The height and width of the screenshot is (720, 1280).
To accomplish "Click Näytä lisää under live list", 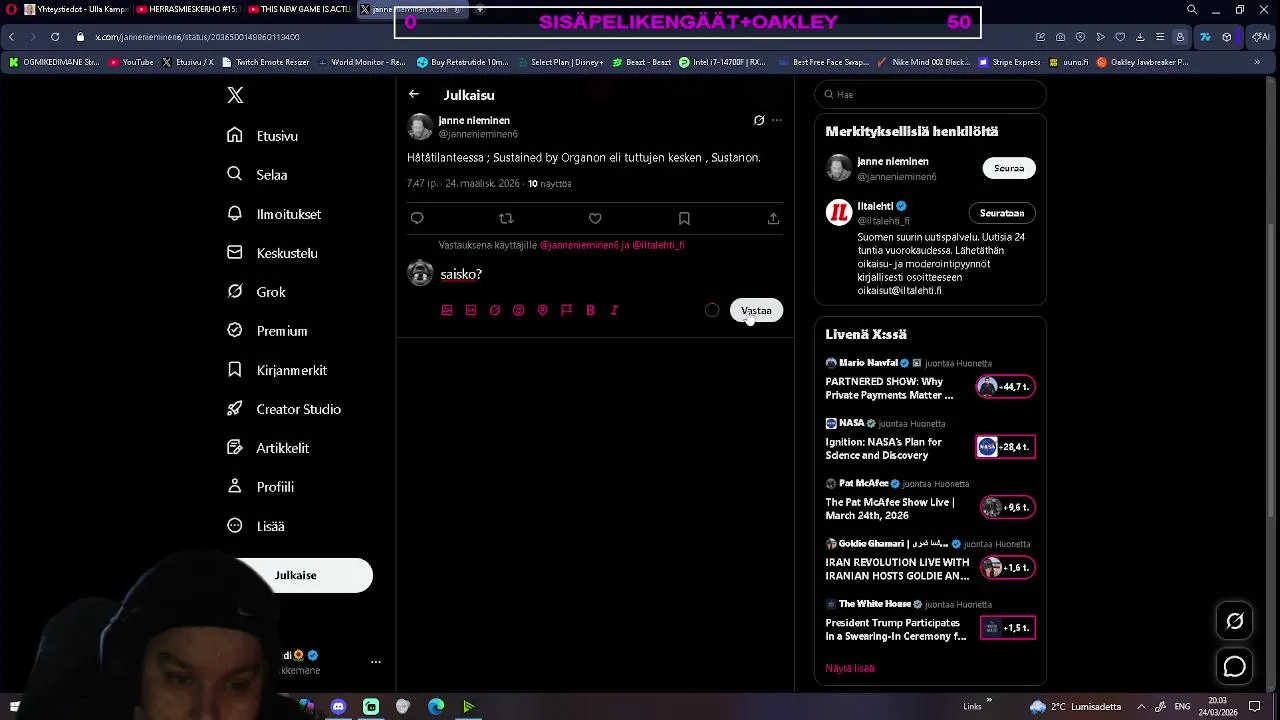I will tap(850, 668).
